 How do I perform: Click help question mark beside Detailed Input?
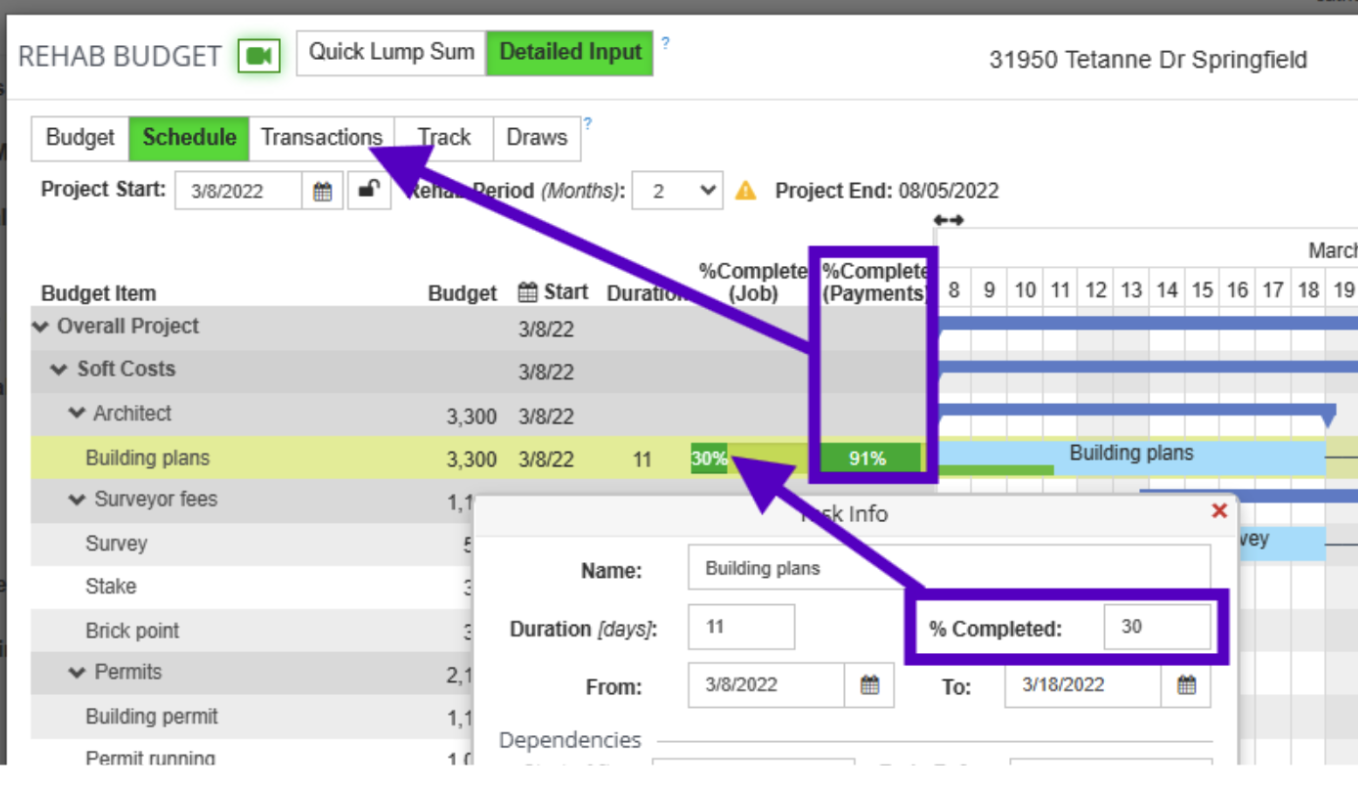click(x=666, y=43)
